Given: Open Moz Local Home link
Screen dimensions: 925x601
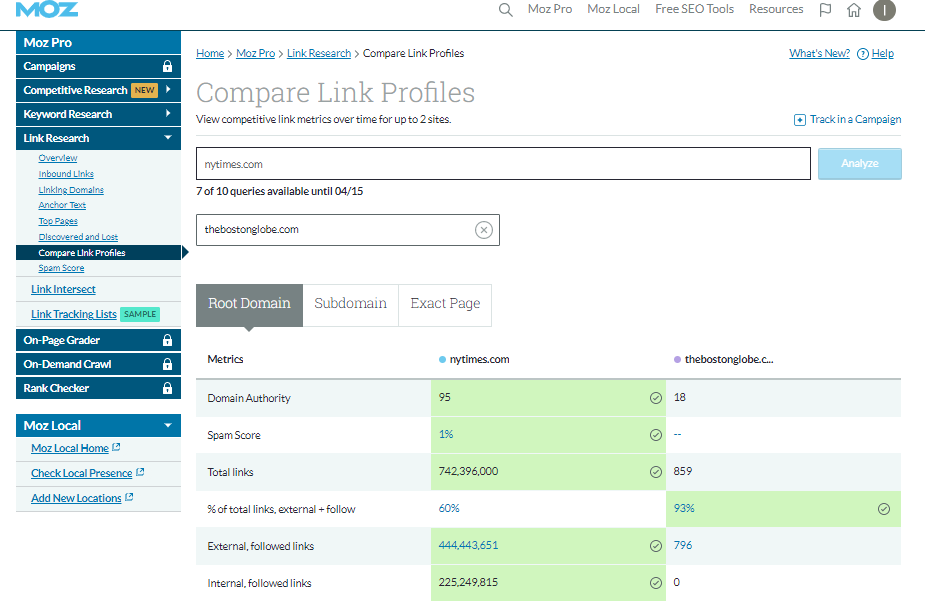Looking at the screenshot, I should pyautogui.click(x=70, y=448).
